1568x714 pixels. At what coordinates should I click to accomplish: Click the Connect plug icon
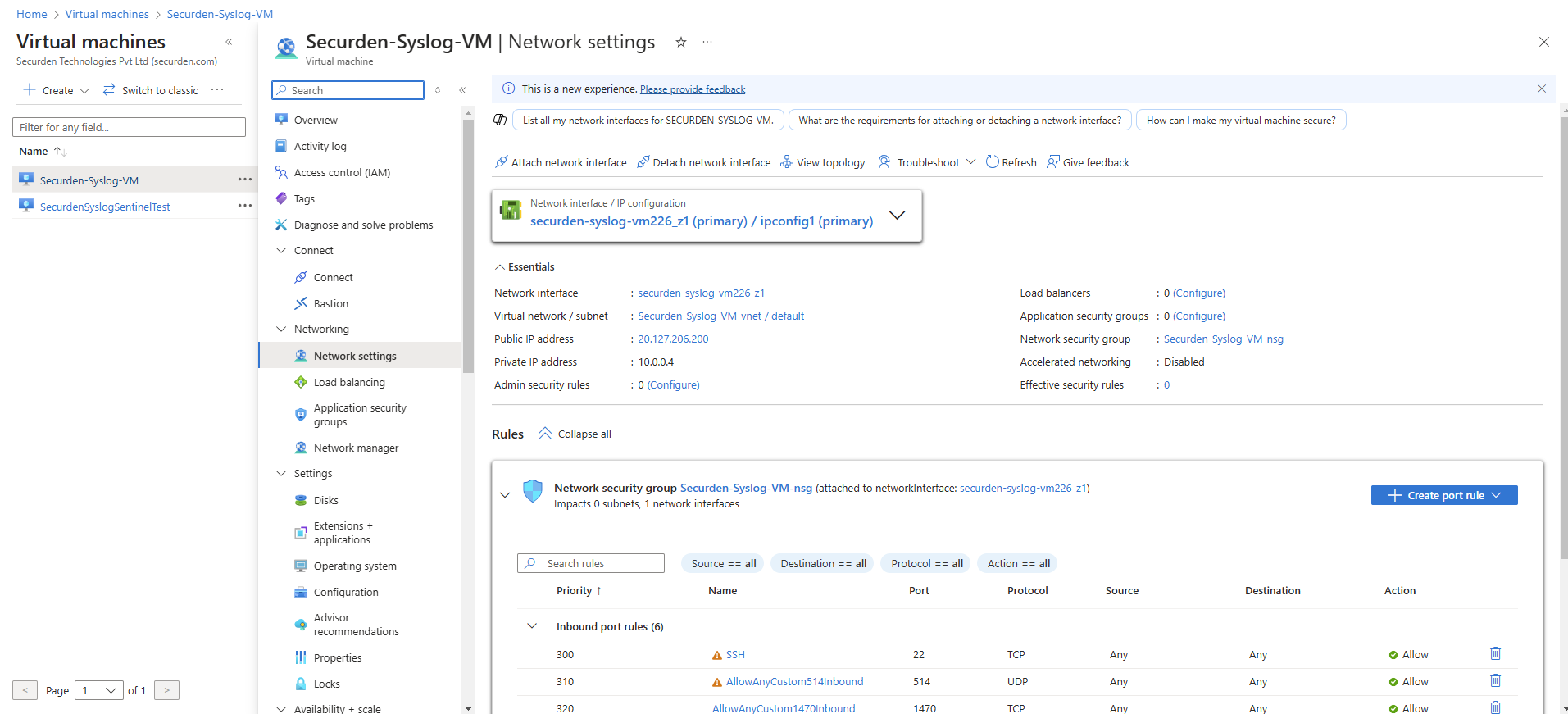point(301,277)
